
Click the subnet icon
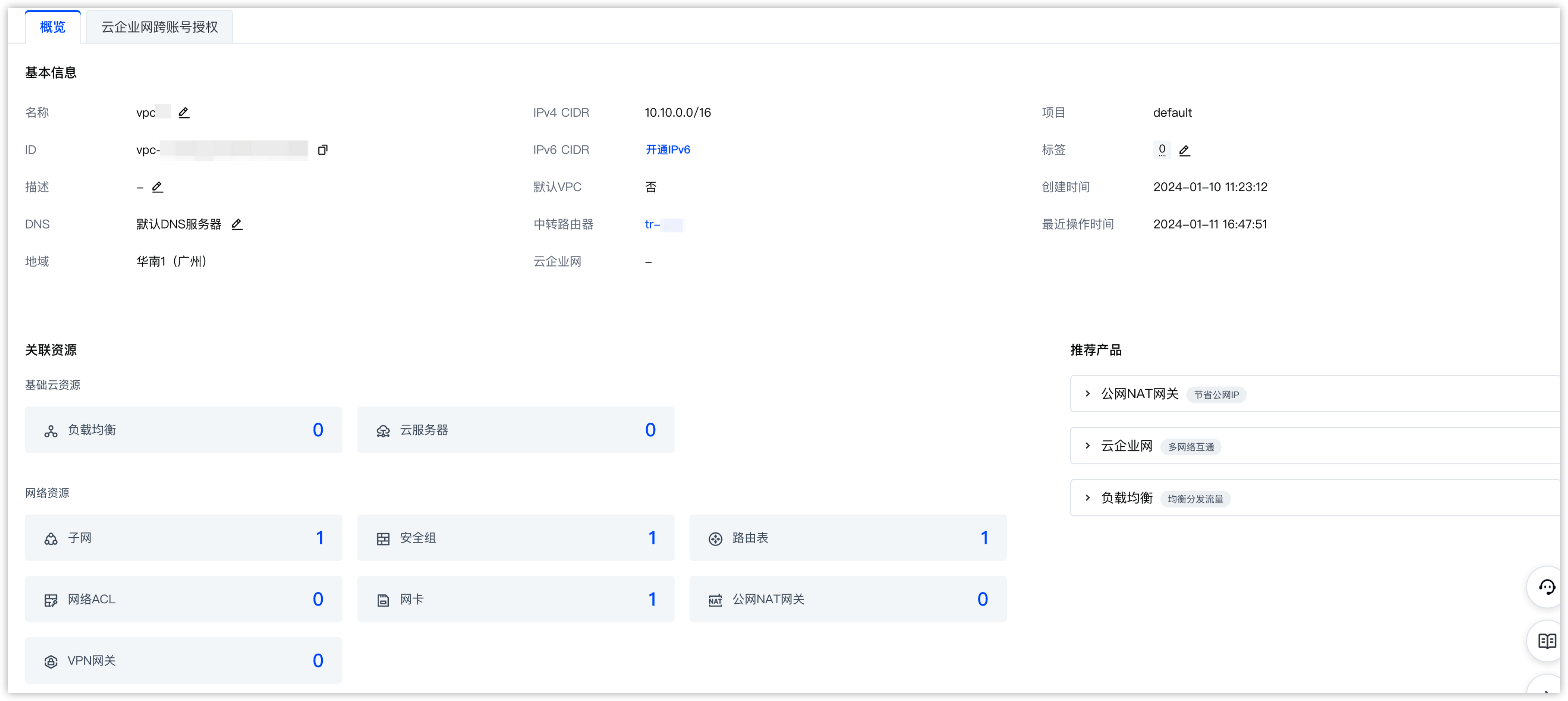(x=51, y=539)
